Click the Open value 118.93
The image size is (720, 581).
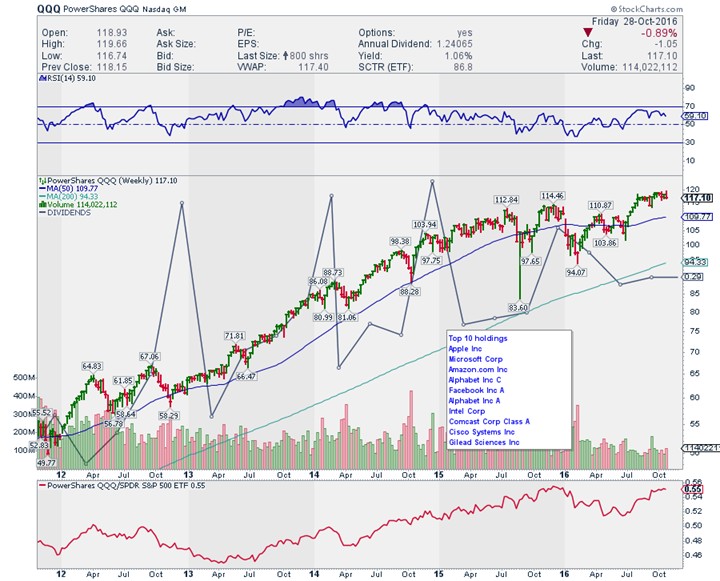(x=112, y=33)
